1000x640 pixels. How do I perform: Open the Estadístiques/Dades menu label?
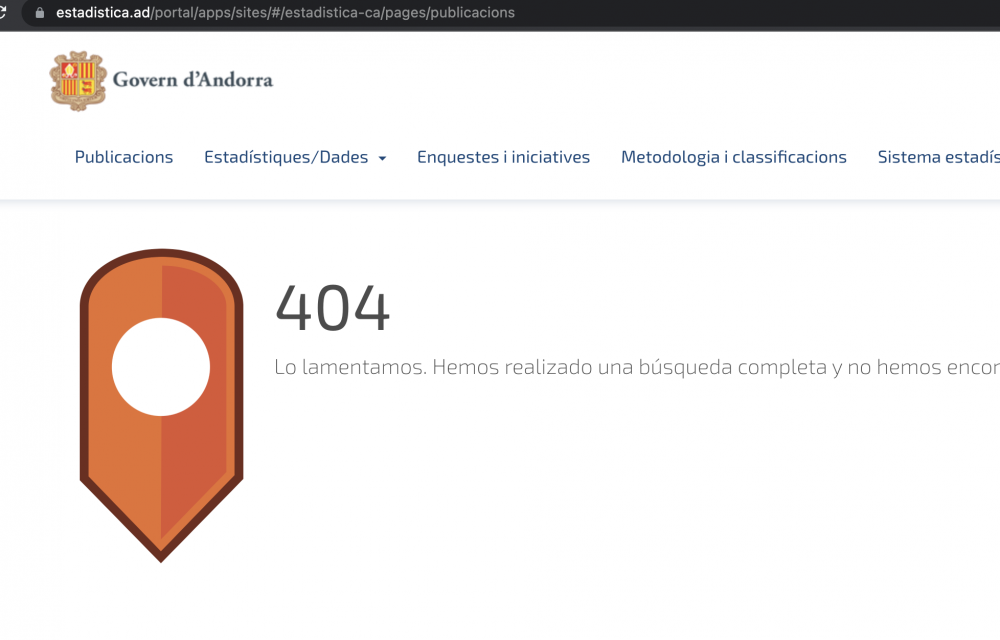(x=286, y=157)
